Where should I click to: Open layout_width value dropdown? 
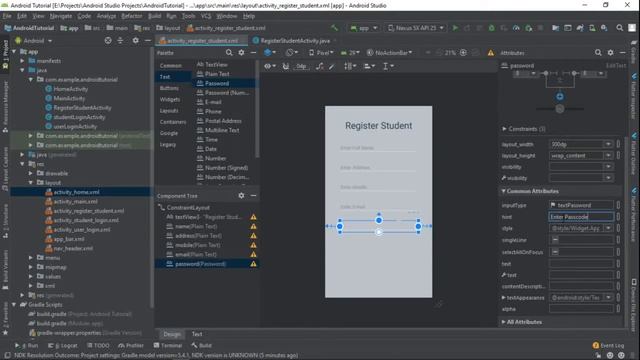coord(608,144)
